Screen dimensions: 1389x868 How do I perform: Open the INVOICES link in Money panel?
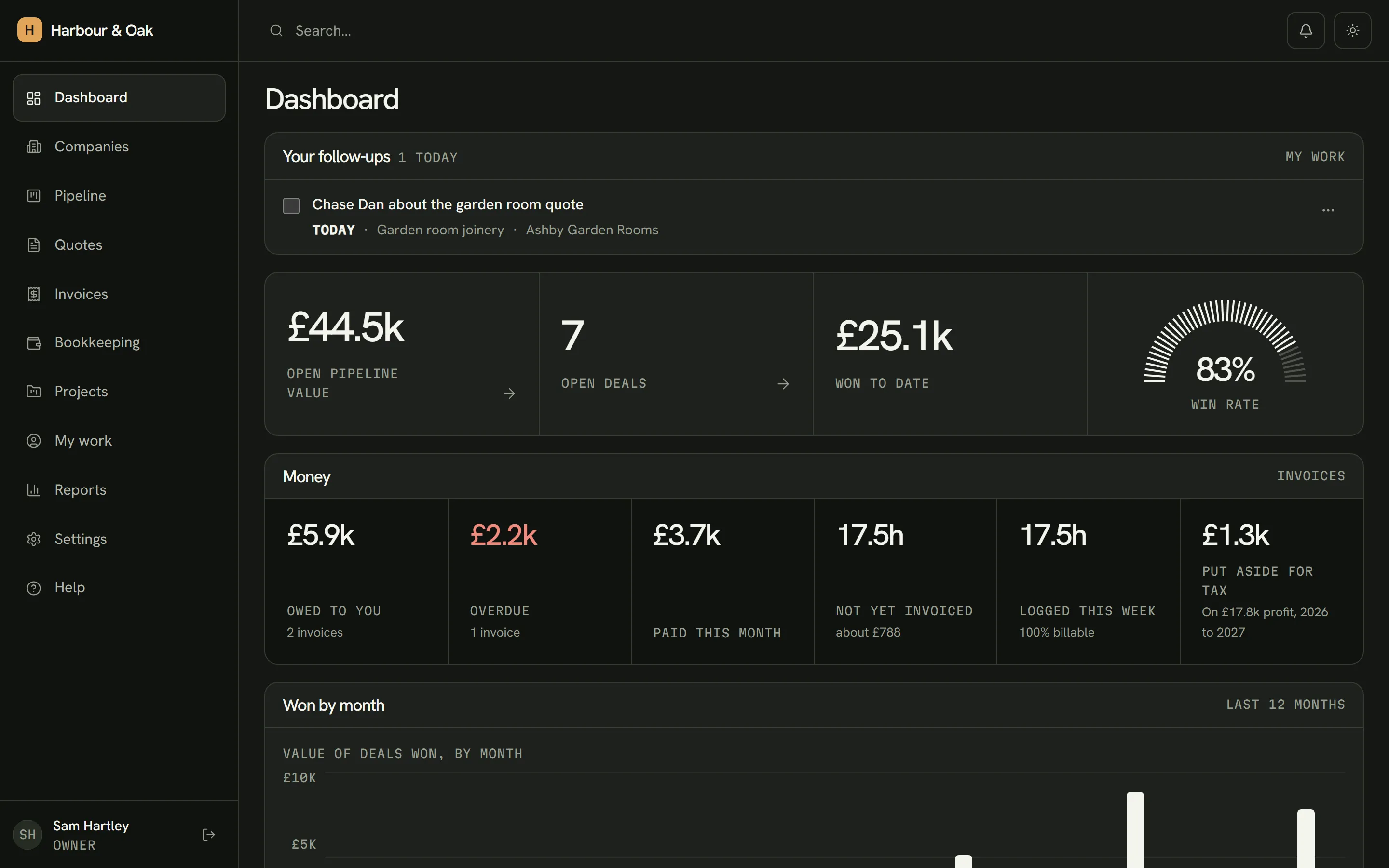(x=1311, y=476)
